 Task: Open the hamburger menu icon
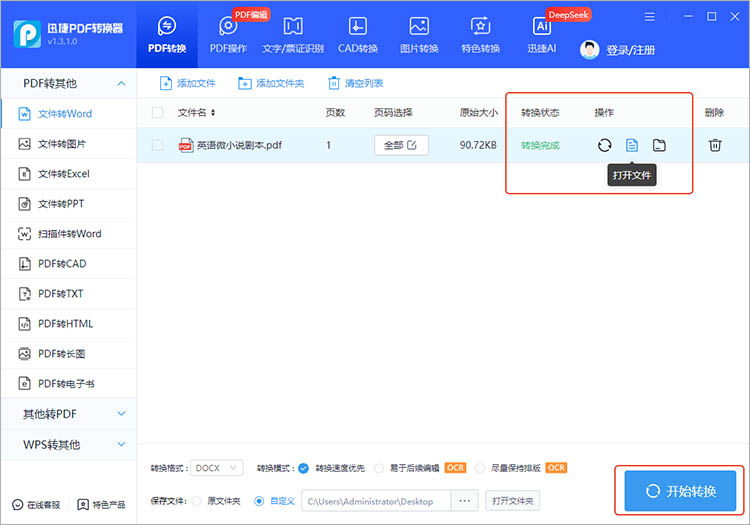point(649,17)
